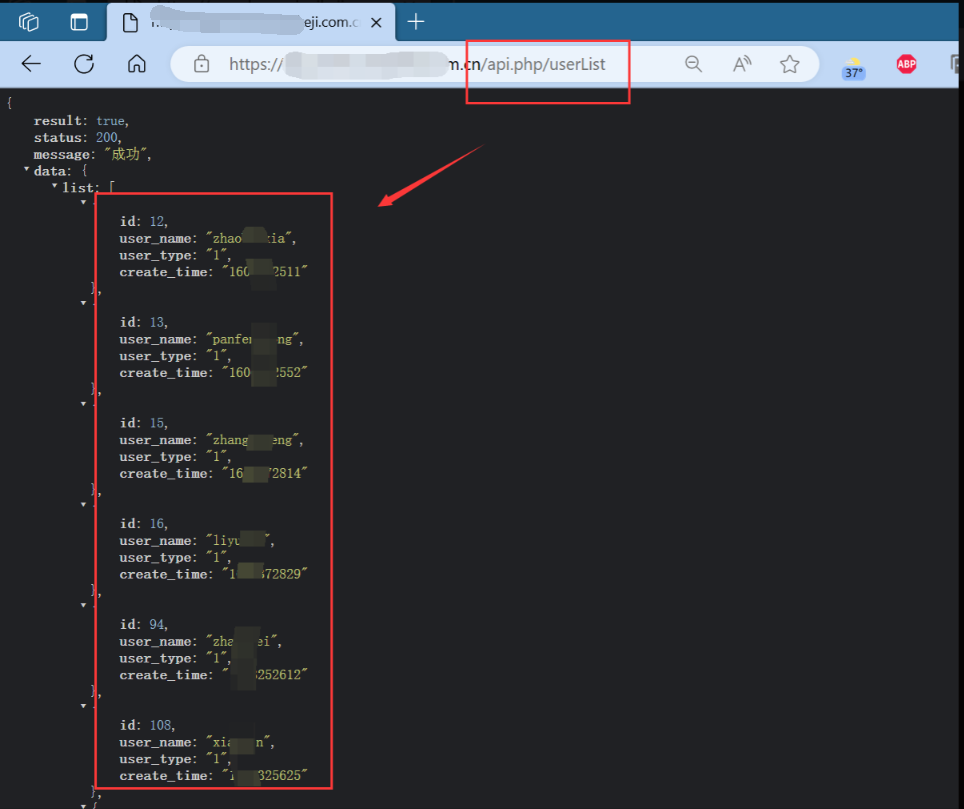Add this page to favorites
This screenshot has height=809, width=964.
point(789,64)
